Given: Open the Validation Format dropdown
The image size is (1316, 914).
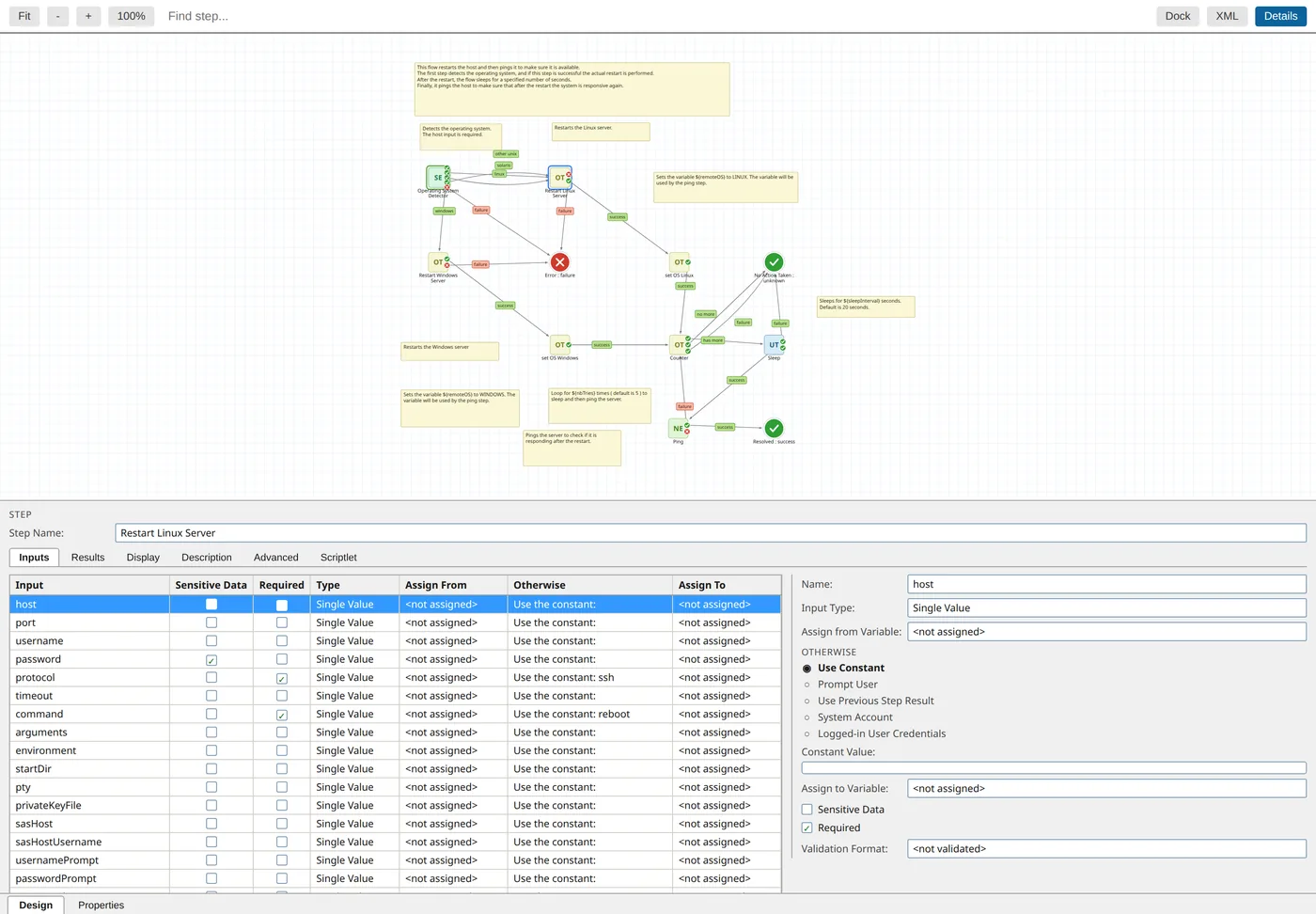Looking at the screenshot, I should pos(1106,849).
